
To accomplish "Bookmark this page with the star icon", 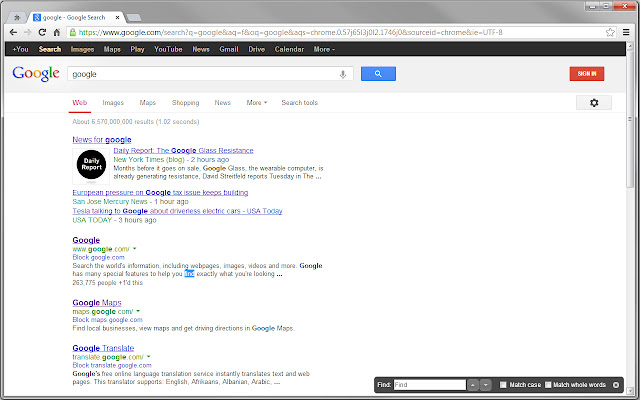I will 610,32.
